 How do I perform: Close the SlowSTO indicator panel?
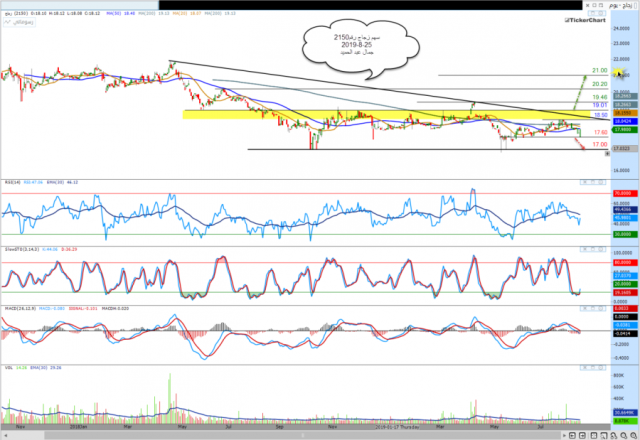(584, 249)
